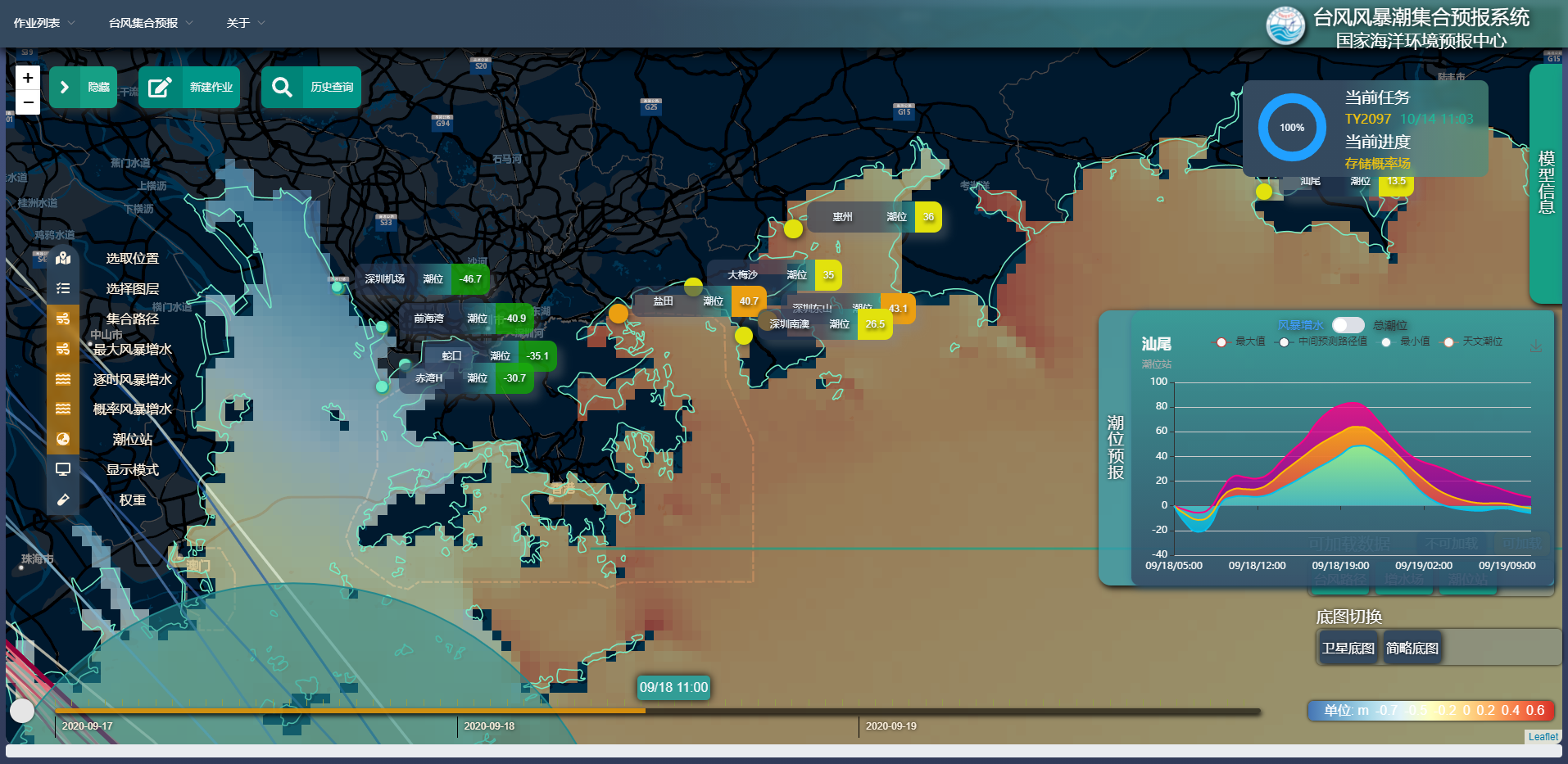Toggle the 最大值 legend series
Viewport: 1568px width, 764px height.
(1239, 341)
